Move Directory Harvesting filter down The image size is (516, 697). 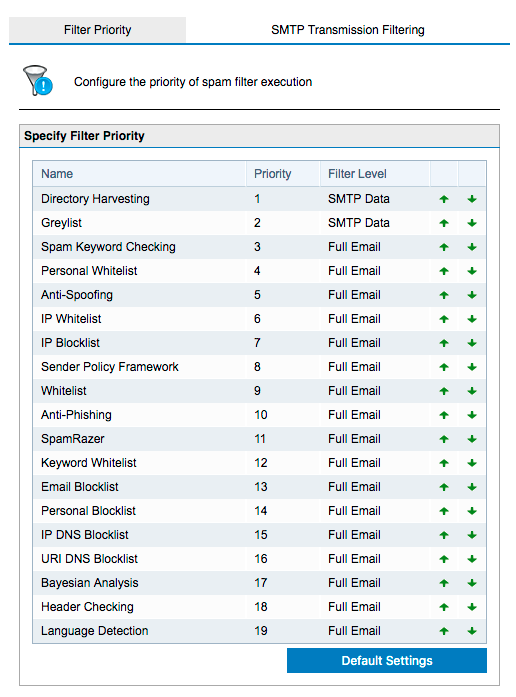coord(472,199)
